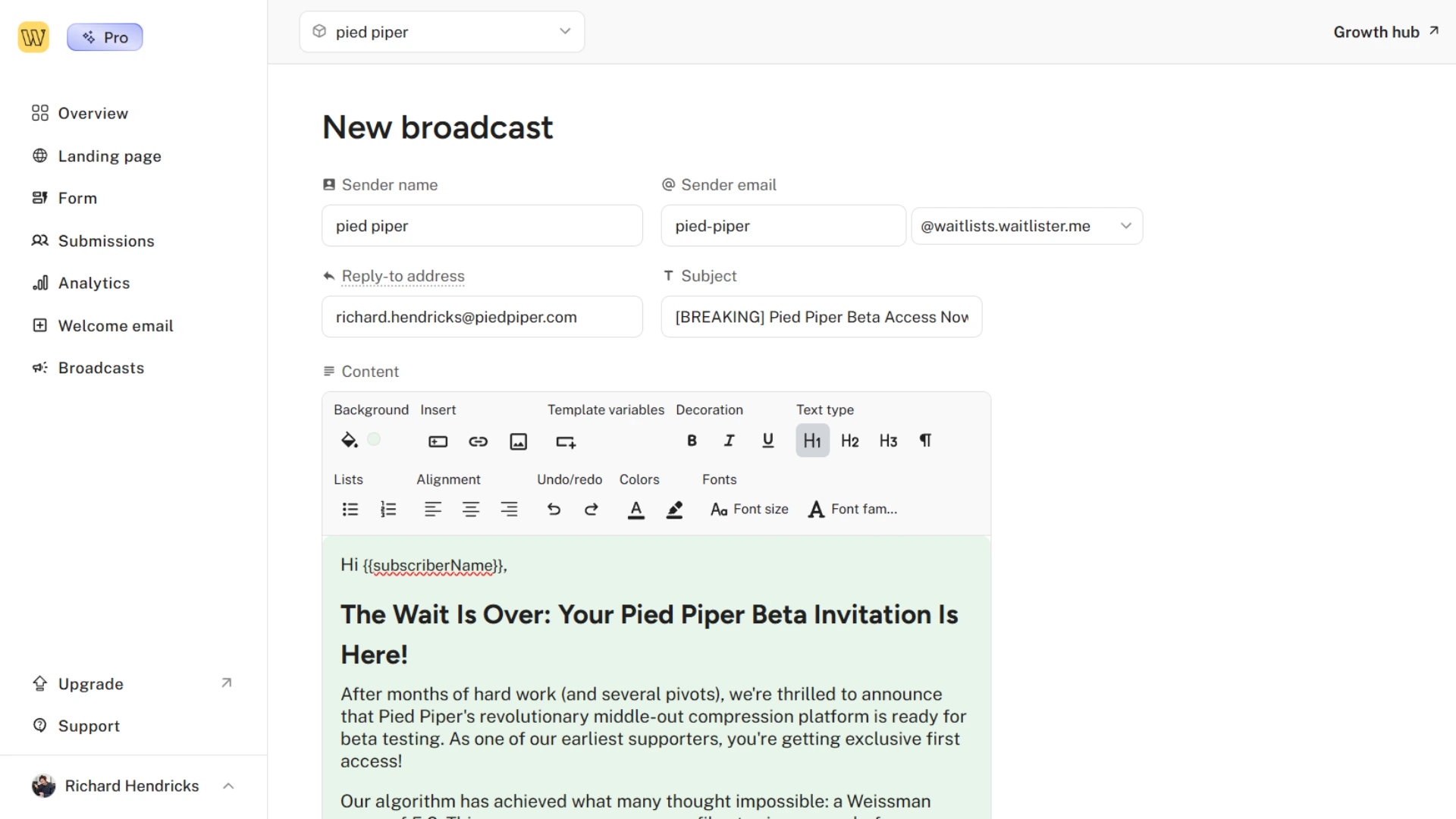Image resolution: width=1456 pixels, height=819 pixels.
Task: Open the Analytics section in the sidebar
Action: coord(94,283)
